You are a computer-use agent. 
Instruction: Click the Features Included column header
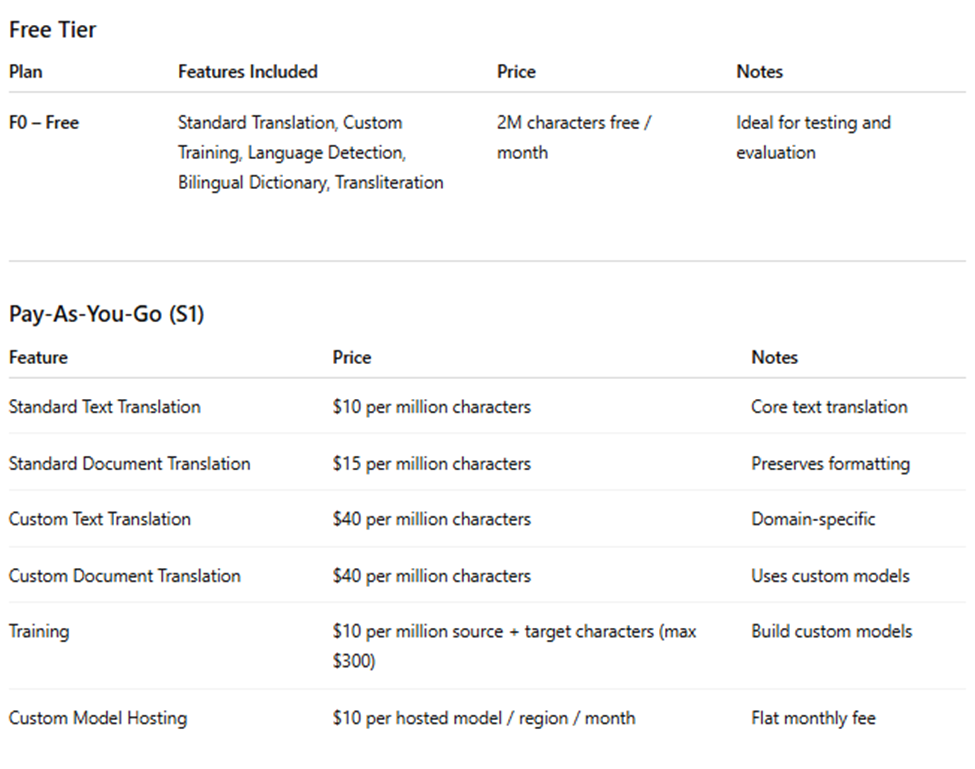coord(247,71)
